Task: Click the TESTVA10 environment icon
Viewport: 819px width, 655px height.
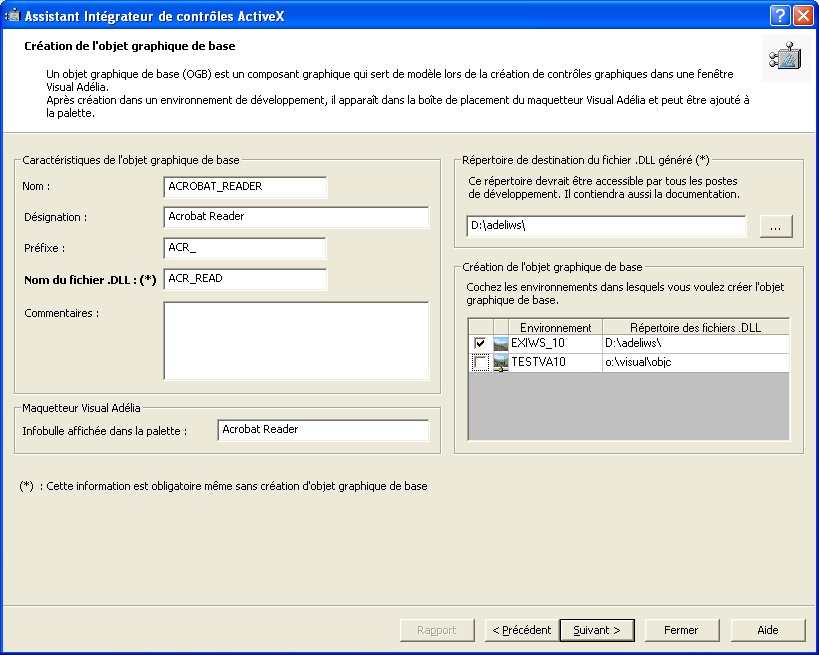Action: [x=500, y=362]
